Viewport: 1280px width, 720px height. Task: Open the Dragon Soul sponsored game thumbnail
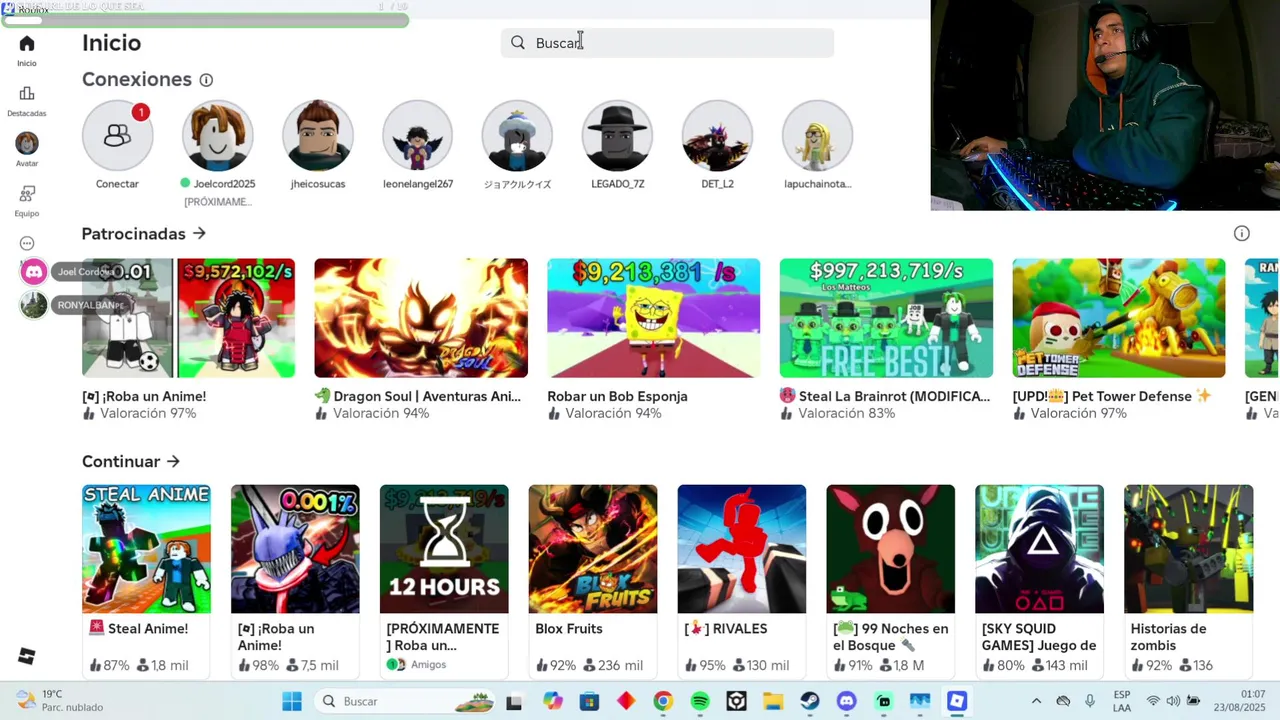[x=421, y=318]
